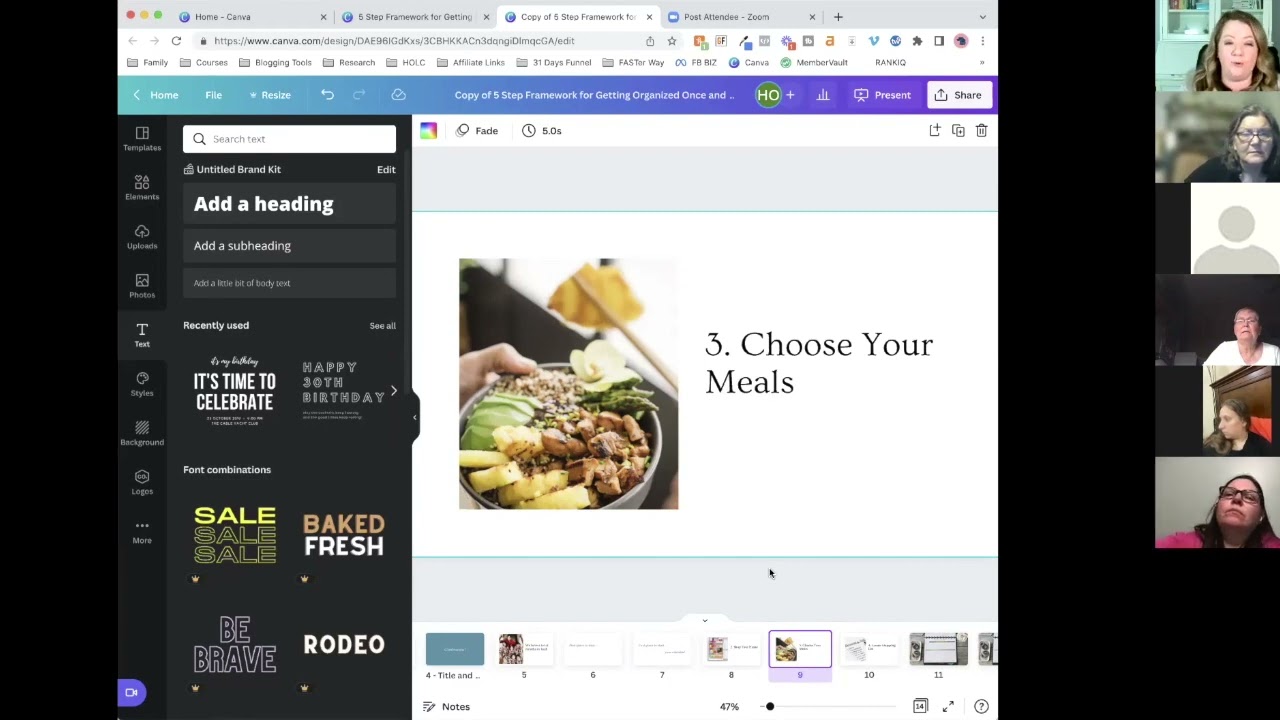Add a little bit of body text
1280x720 pixels.
tap(289, 283)
